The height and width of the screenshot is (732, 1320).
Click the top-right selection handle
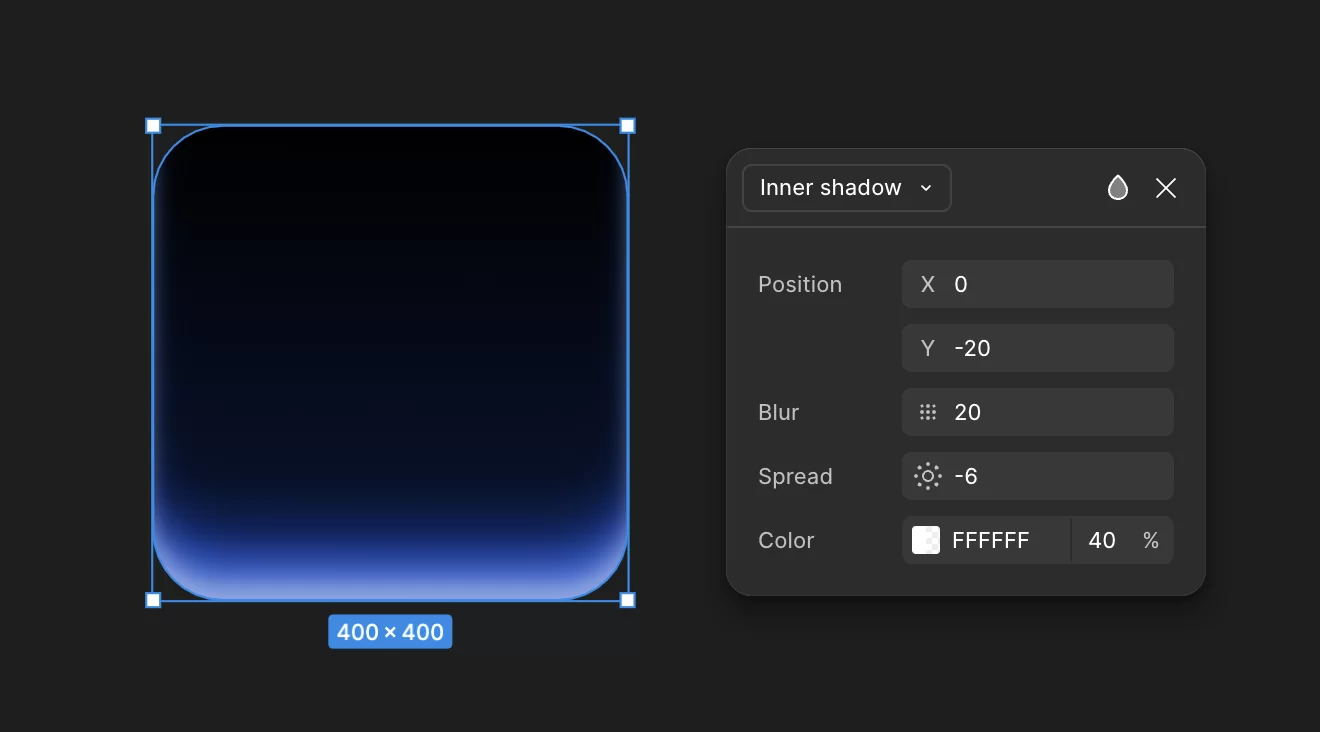(x=627, y=126)
